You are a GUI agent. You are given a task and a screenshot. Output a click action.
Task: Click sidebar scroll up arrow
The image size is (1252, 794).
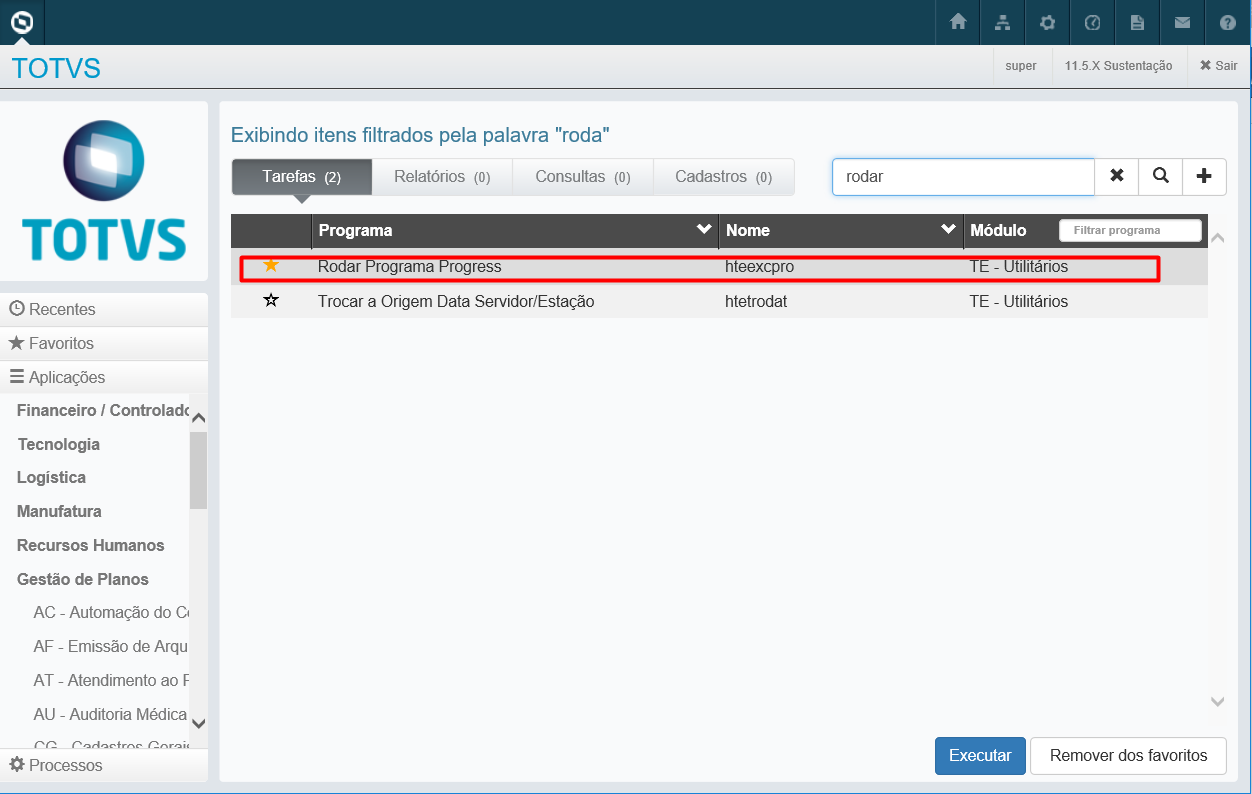(x=198, y=418)
